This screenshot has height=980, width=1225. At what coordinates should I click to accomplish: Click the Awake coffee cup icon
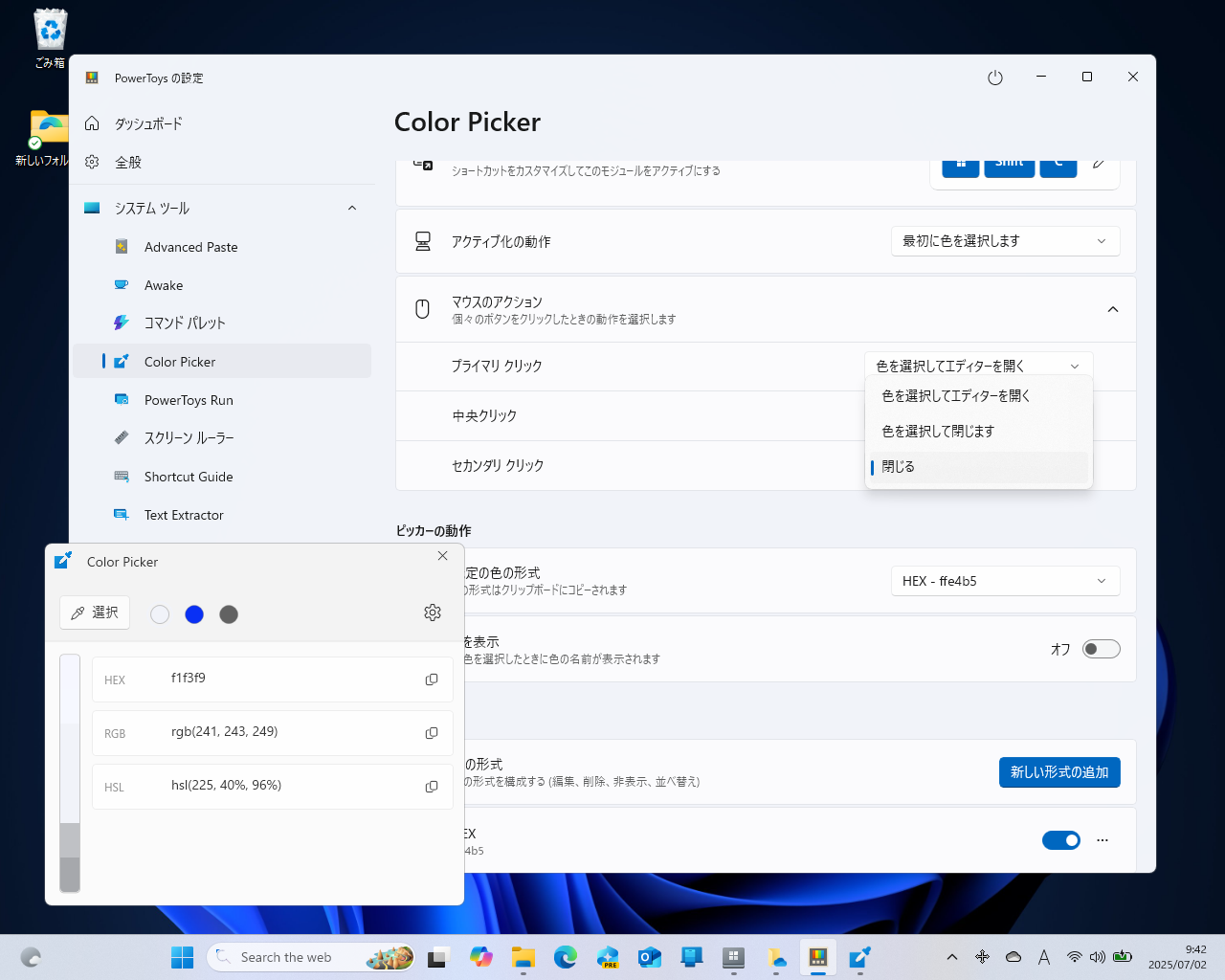click(x=122, y=285)
